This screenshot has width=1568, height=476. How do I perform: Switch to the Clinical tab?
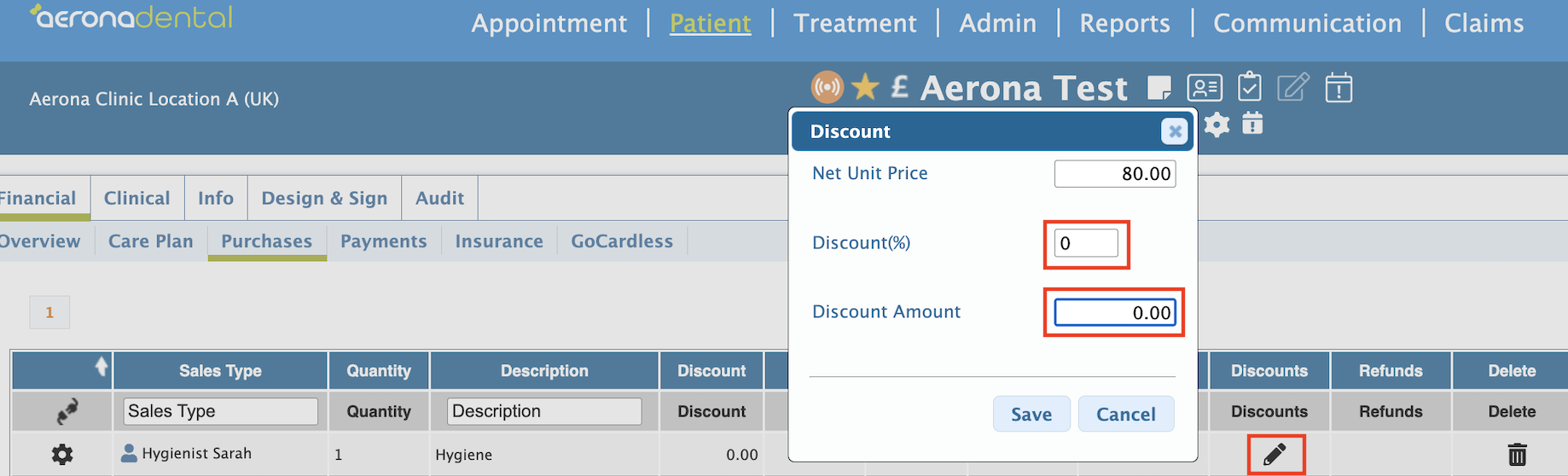click(136, 198)
